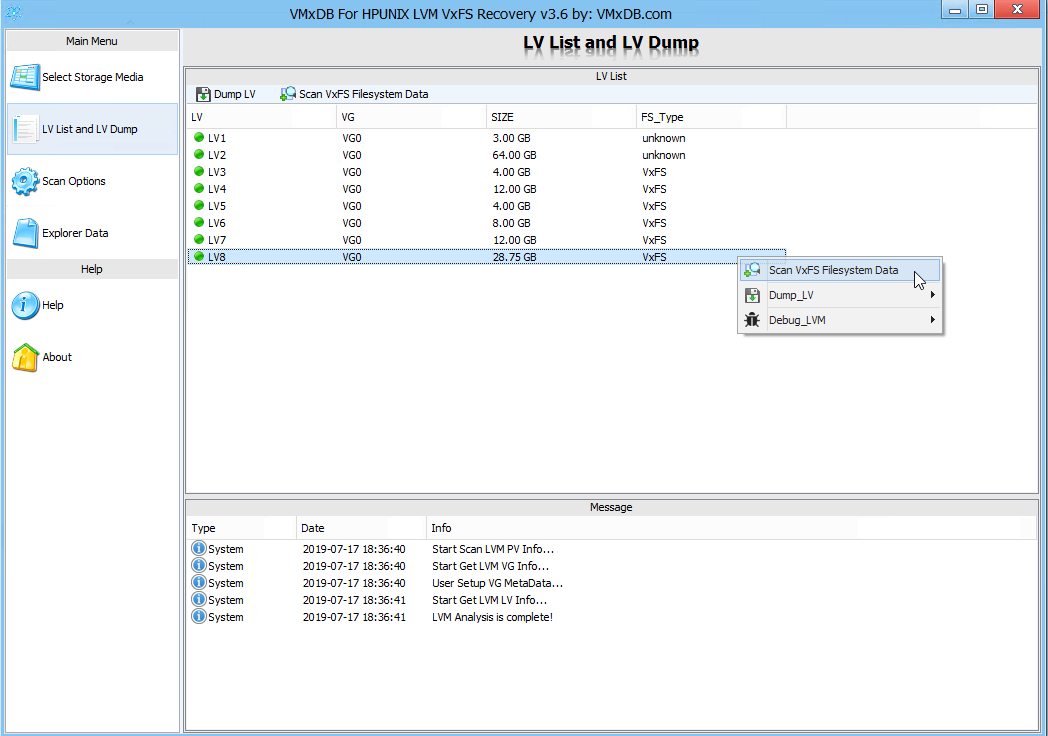Image resolution: width=1048 pixels, height=736 pixels.
Task: Open Select Storage Media from sidebar
Action: click(92, 78)
